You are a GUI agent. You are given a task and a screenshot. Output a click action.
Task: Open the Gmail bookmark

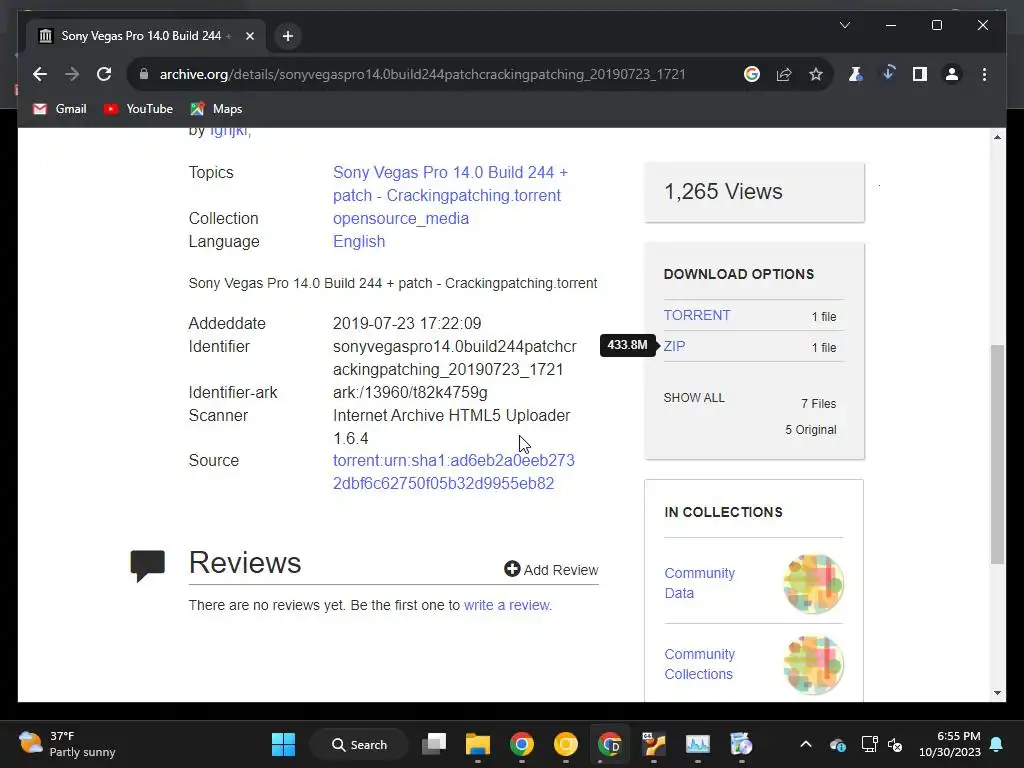click(59, 109)
